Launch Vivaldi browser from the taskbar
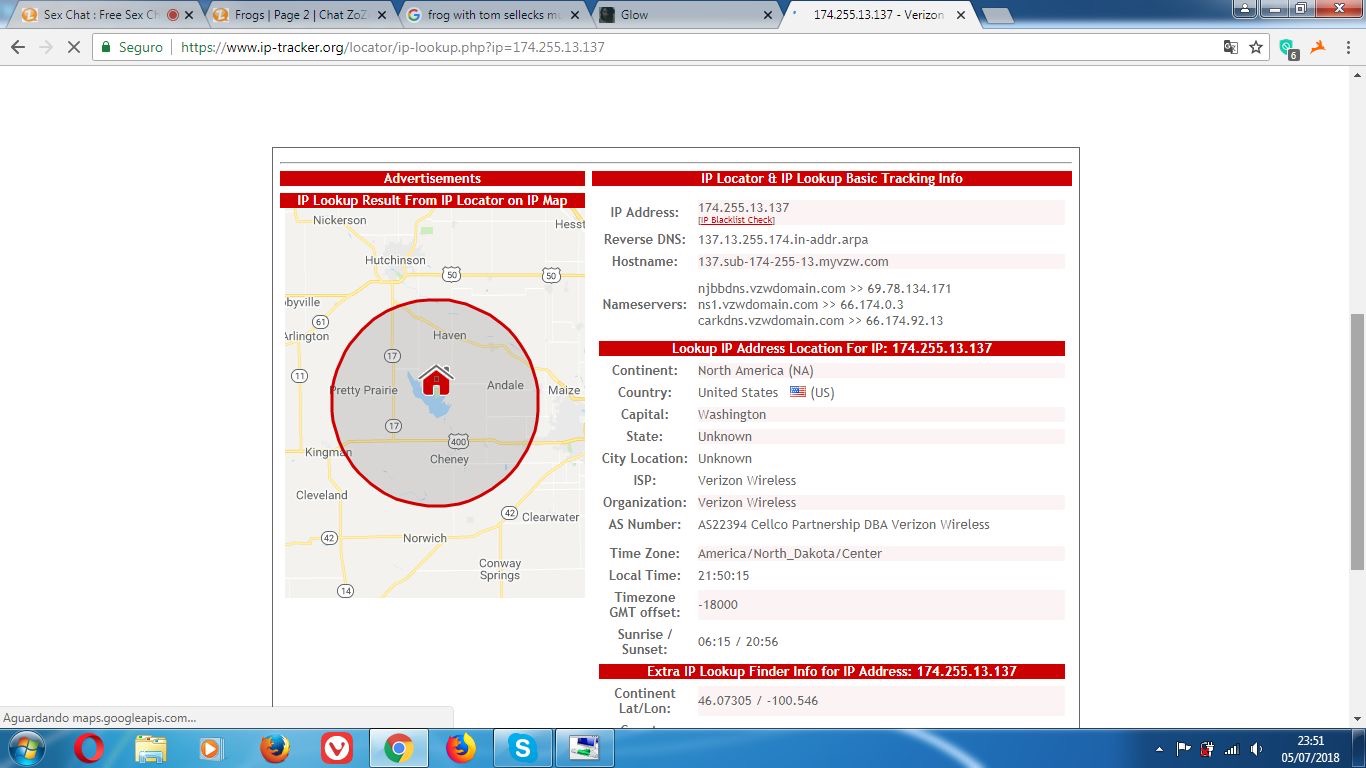1366x768 pixels. click(x=336, y=747)
